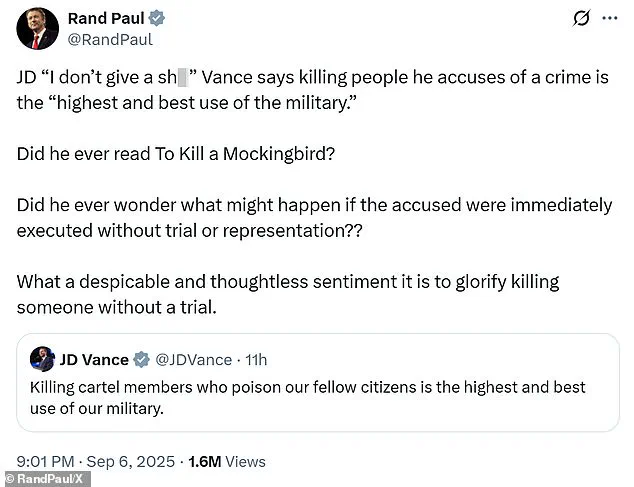634x487 pixels.
Task: Click the 11h timestamp on quoted post
Action: (257, 359)
